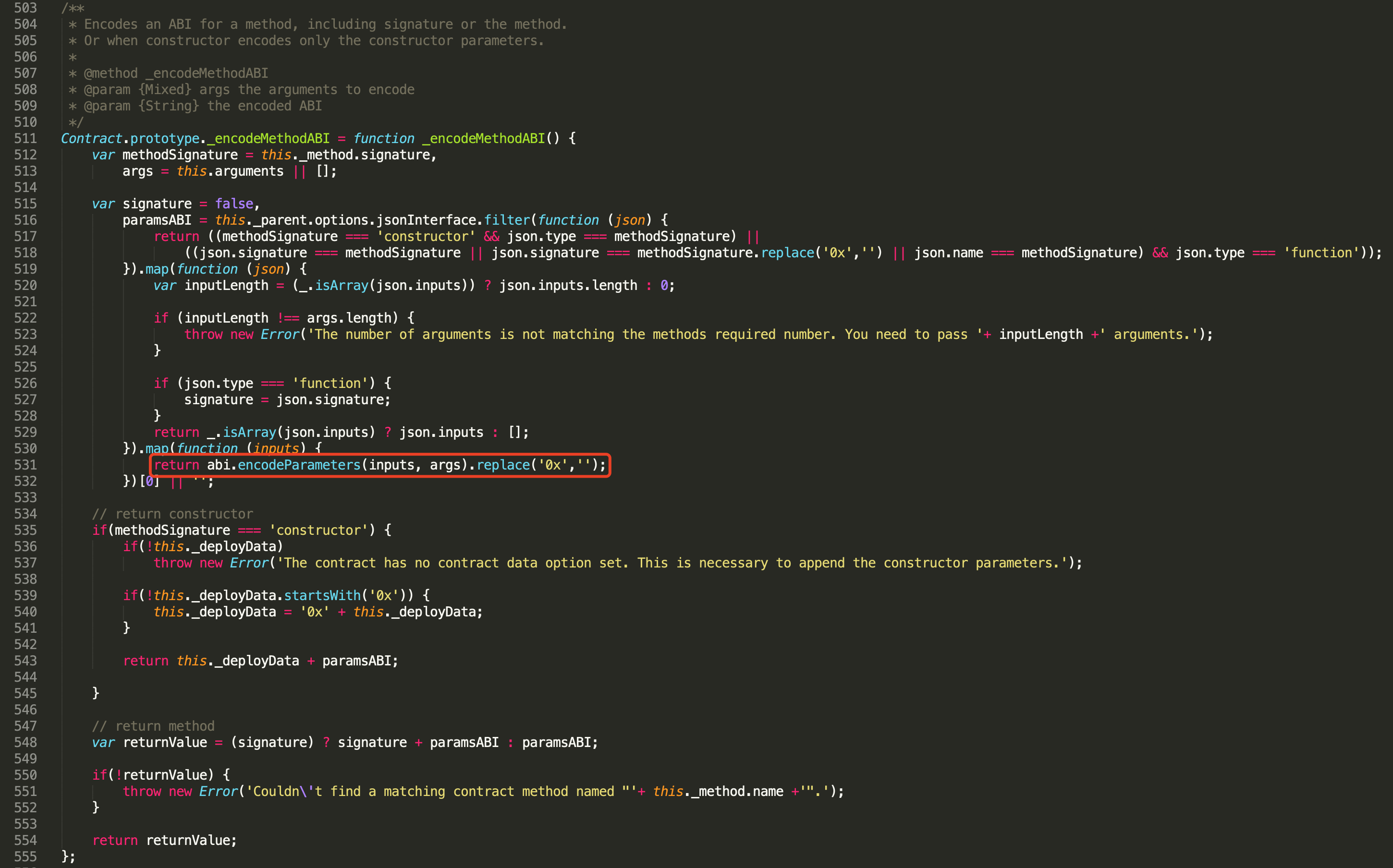The width and height of the screenshot is (1393, 868).
Task: Click the startsWith method on line 539
Action: (322, 595)
